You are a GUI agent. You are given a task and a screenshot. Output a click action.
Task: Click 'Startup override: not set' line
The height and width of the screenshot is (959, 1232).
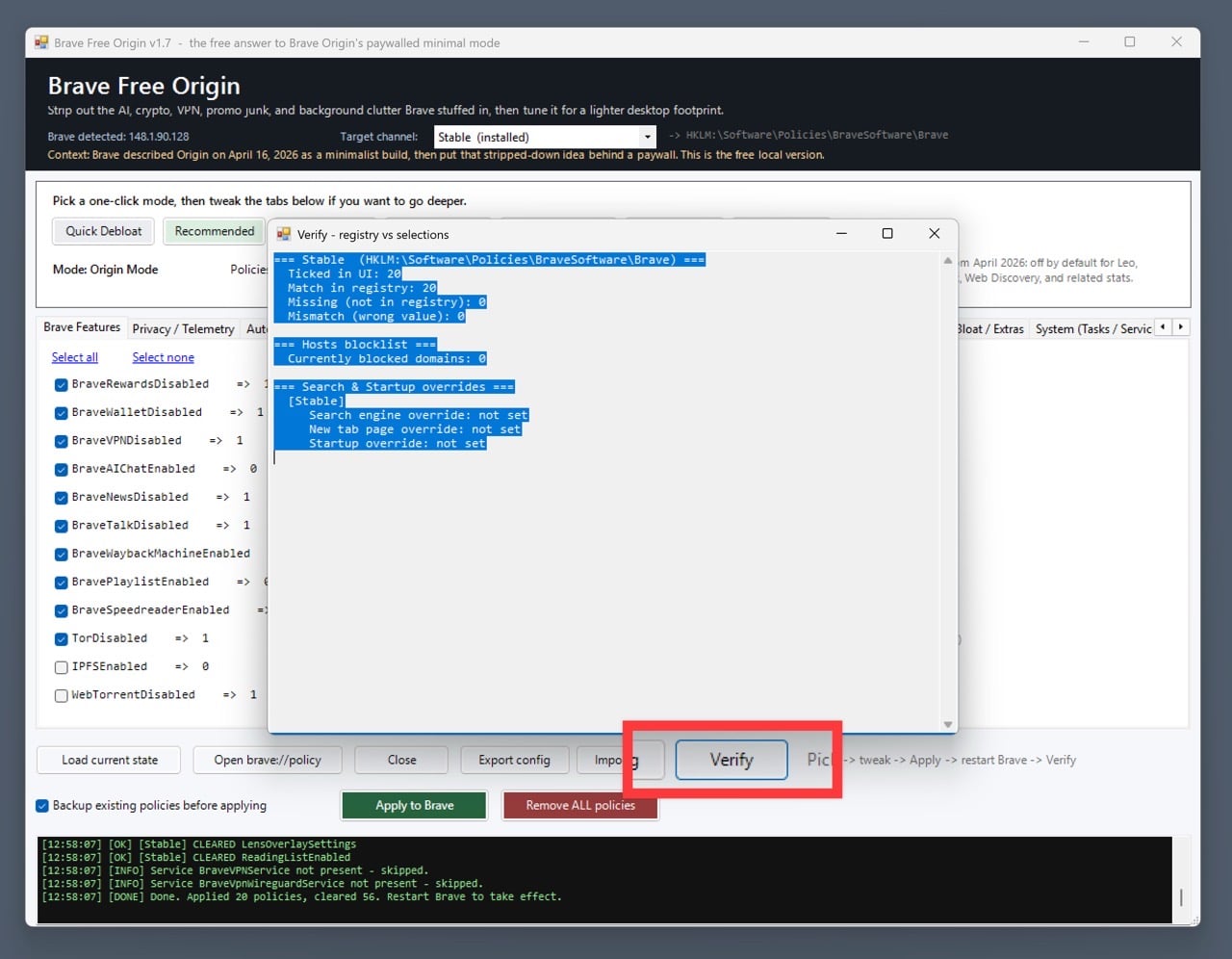(x=397, y=443)
